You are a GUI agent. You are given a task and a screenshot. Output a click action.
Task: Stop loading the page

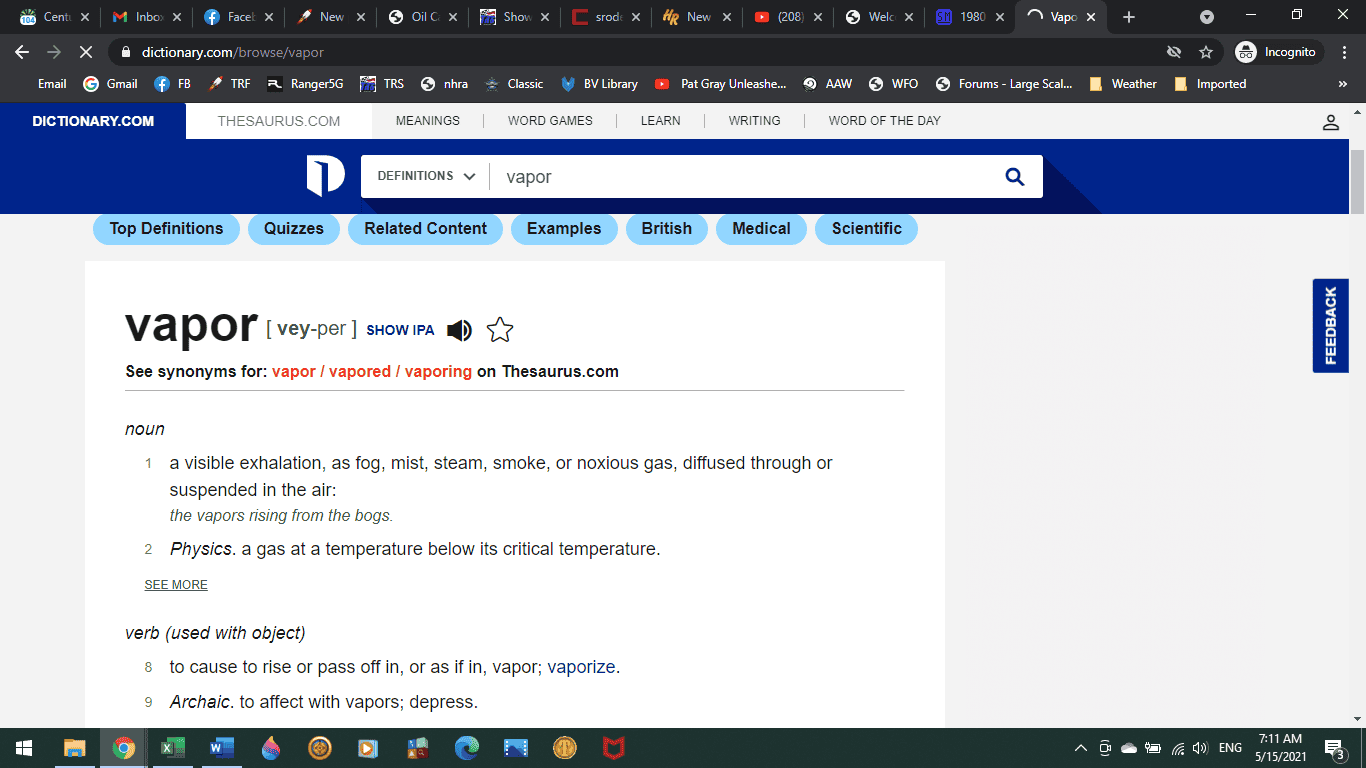pyautogui.click(x=87, y=52)
